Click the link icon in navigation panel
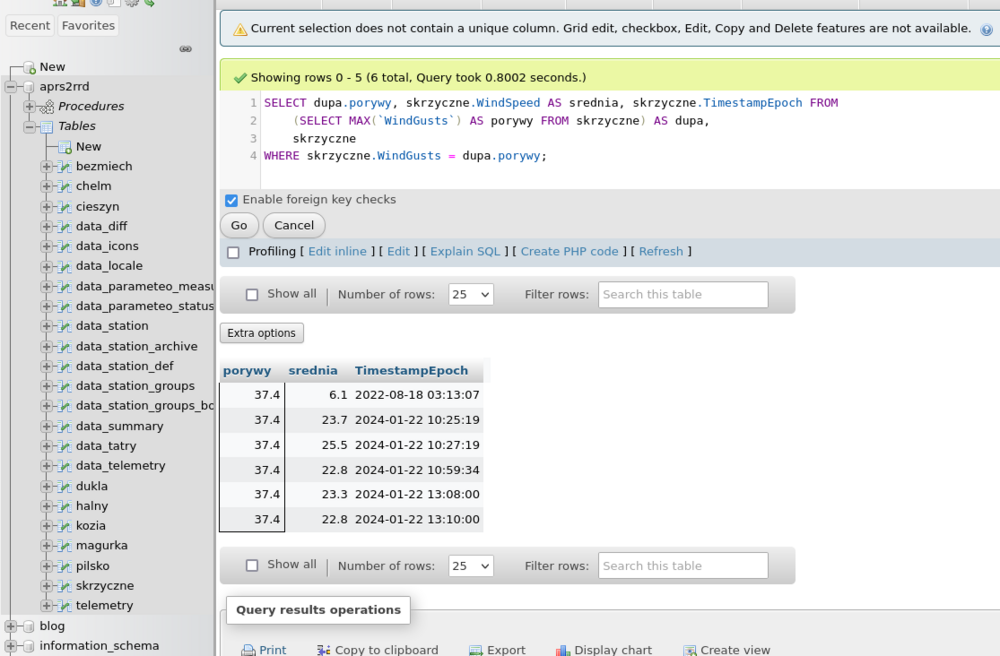Screen dimensions: 1000x656 [x=185, y=48]
